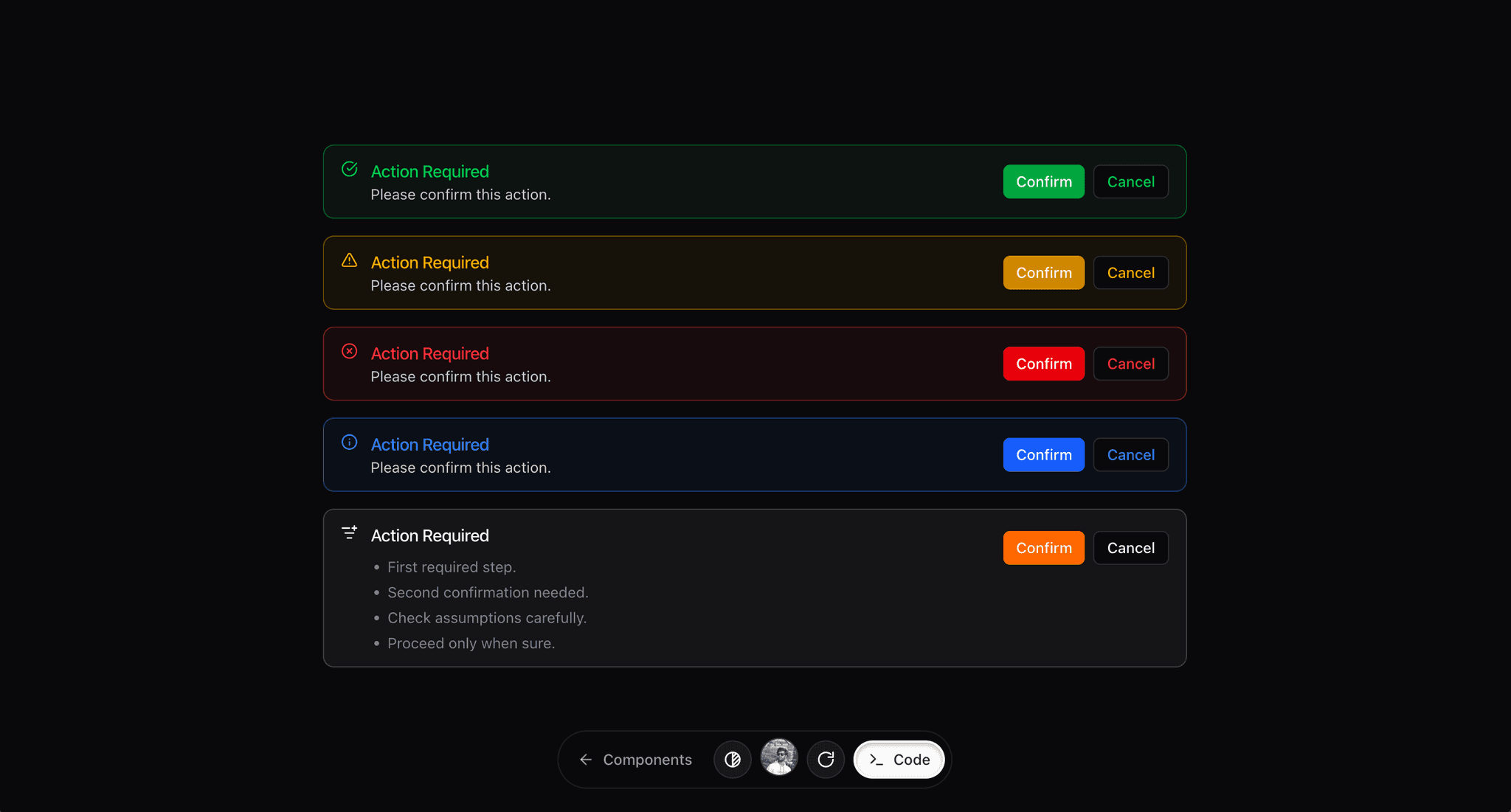Toggle theme with the half-circle contrast icon
Image resolution: width=1511 pixels, height=812 pixels.
[x=733, y=760]
